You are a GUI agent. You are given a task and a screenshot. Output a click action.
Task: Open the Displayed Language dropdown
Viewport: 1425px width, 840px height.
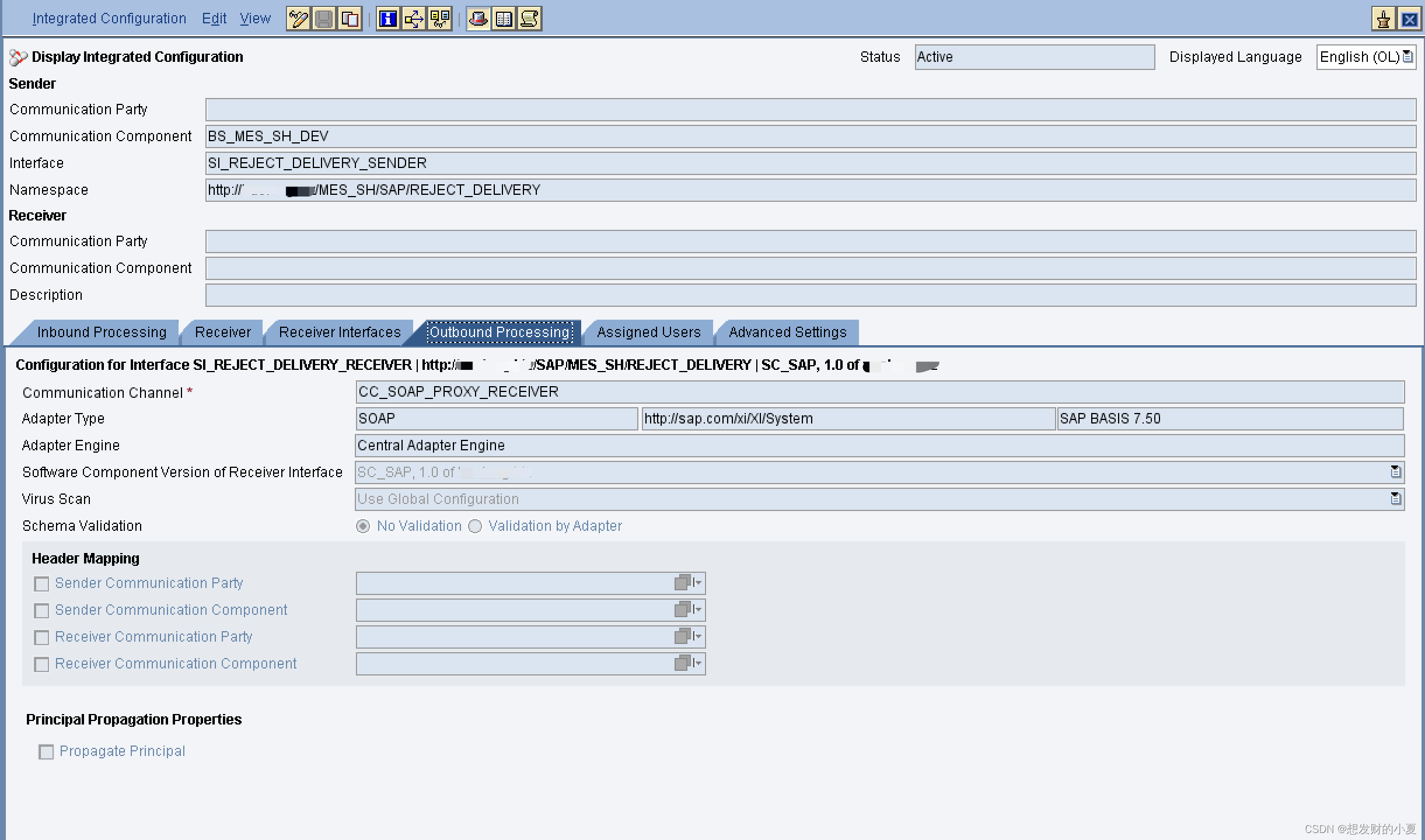tap(1407, 57)
